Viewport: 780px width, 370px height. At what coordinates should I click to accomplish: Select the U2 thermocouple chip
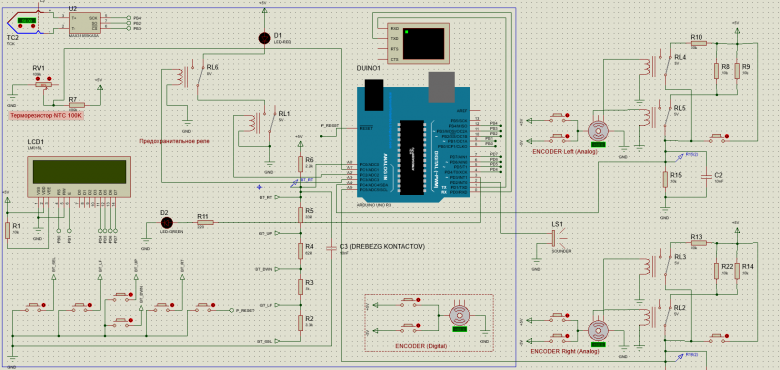tap(85, 23)
